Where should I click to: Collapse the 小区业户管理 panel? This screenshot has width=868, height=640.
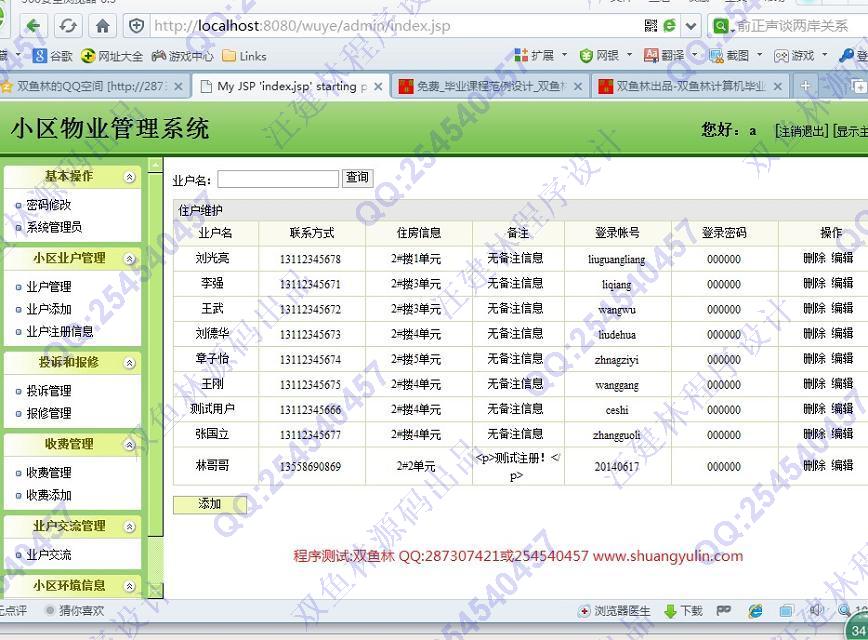[130, 259]
